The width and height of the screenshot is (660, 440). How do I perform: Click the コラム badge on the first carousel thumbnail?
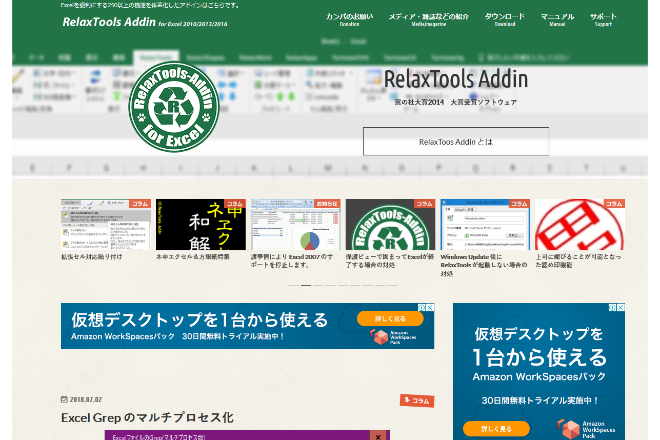140,203
